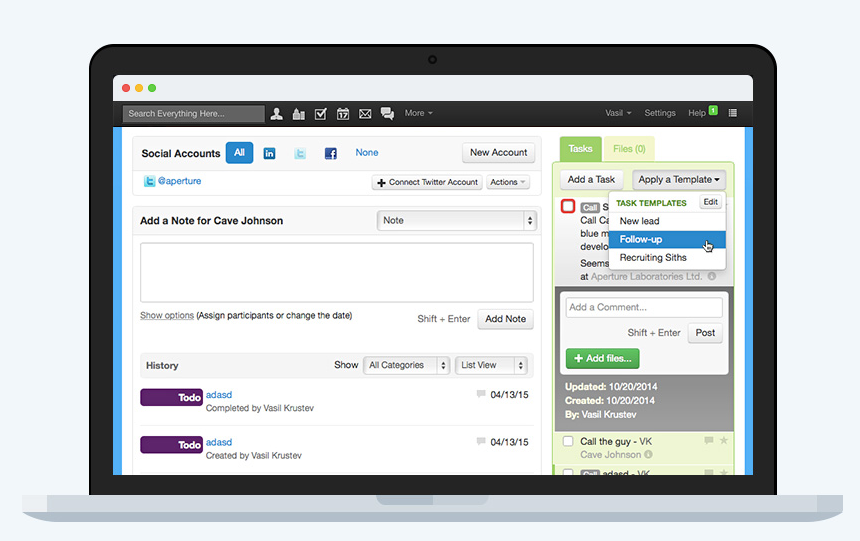Check the Call the guy - VK task
The height and width of the screenshot is (541, 860).
(x=568, y=441)
